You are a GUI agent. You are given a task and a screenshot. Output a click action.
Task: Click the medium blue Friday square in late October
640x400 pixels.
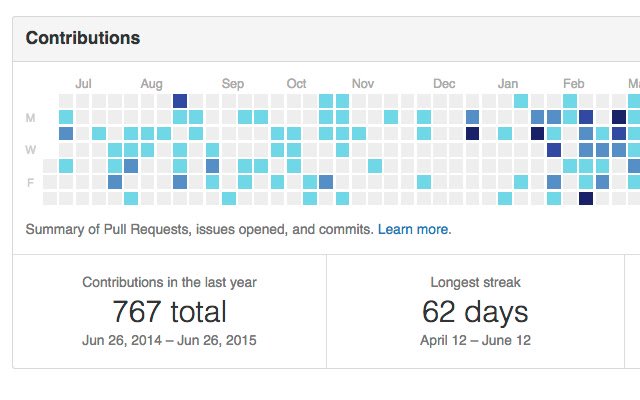tap(326, 182)
